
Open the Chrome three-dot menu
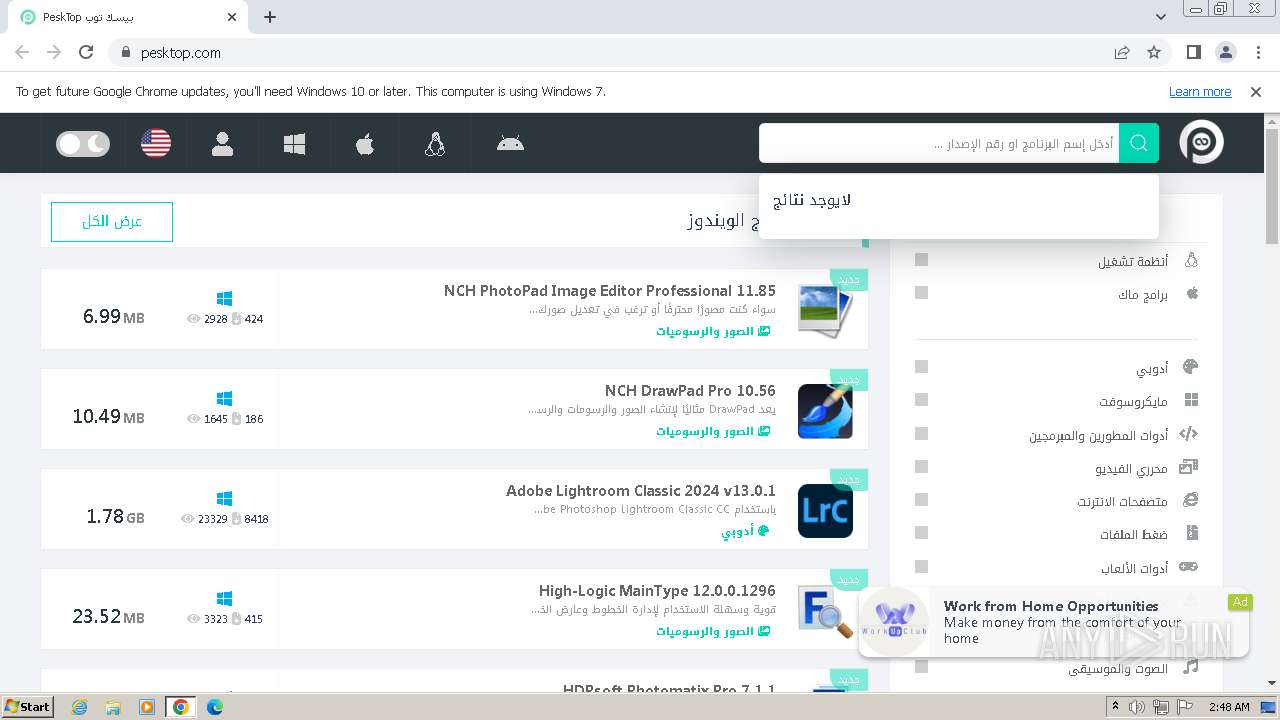(x=1258, y=52)
